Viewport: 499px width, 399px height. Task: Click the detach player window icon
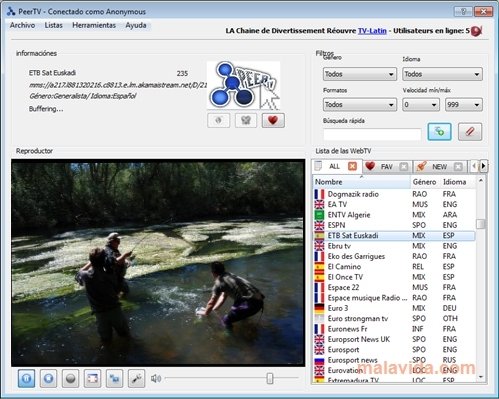114,378
